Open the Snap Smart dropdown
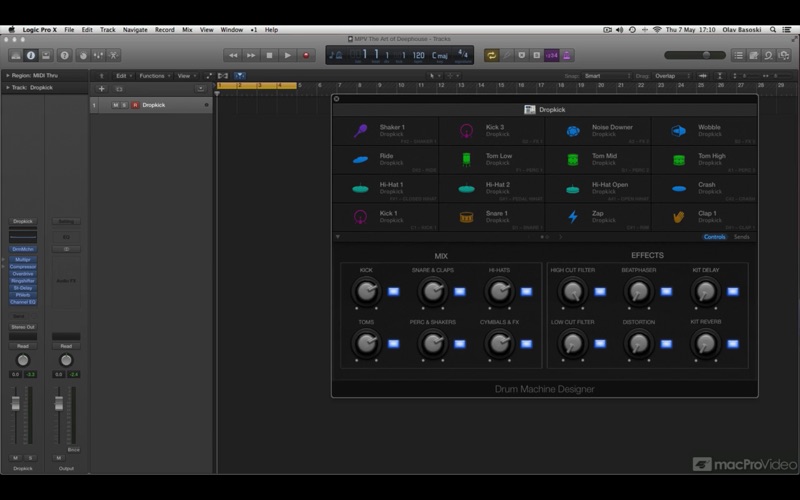 (607, 76)
